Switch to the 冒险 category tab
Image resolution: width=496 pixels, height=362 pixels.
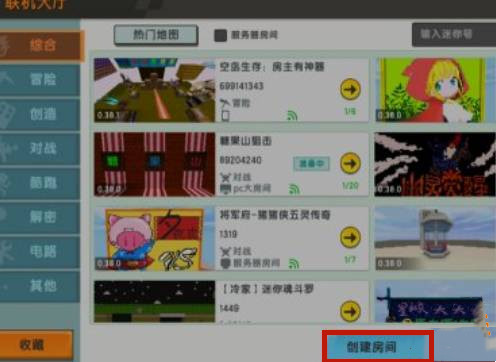(x=40, y=80)
